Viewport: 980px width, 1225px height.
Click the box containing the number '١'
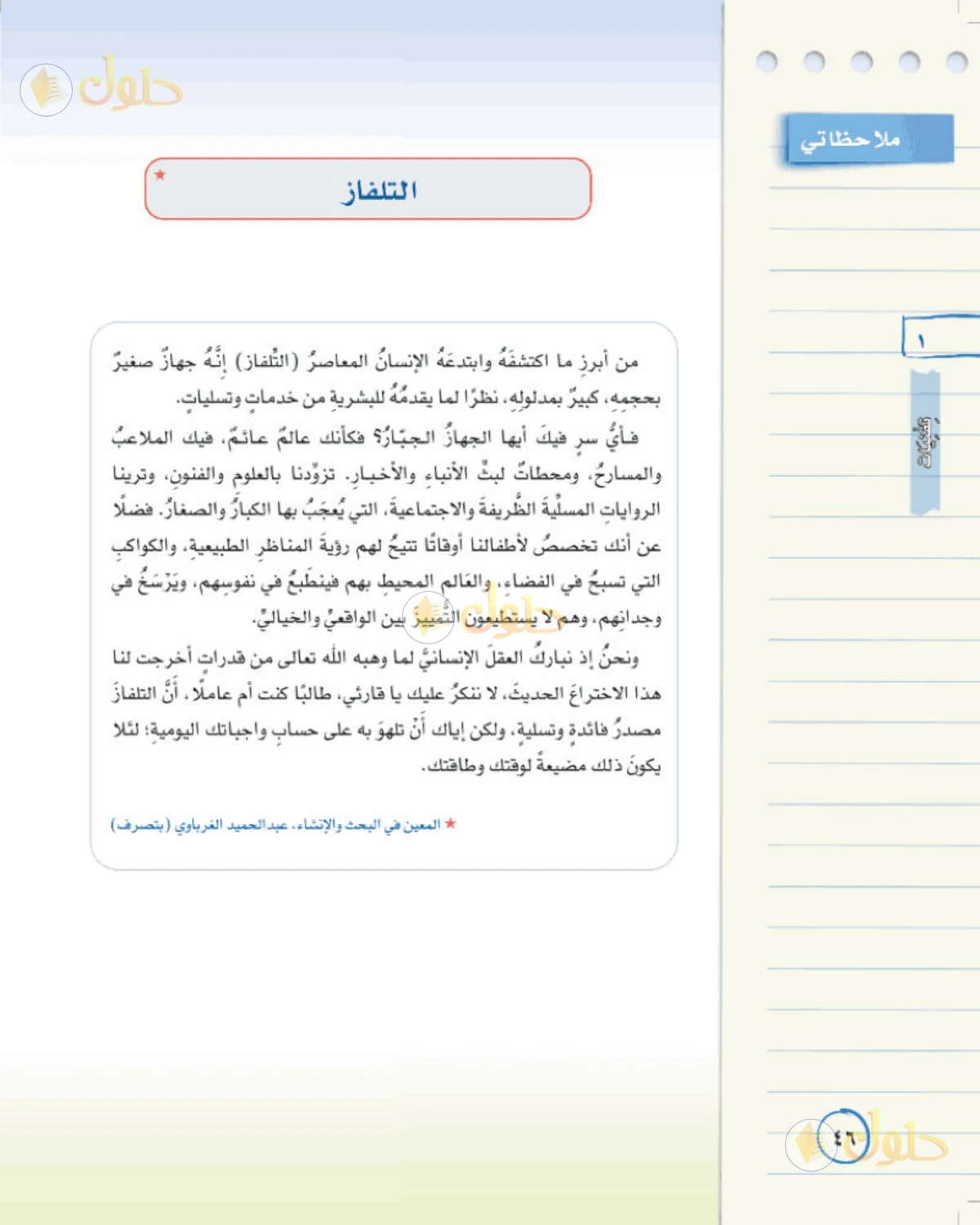(x=941, y=336)
